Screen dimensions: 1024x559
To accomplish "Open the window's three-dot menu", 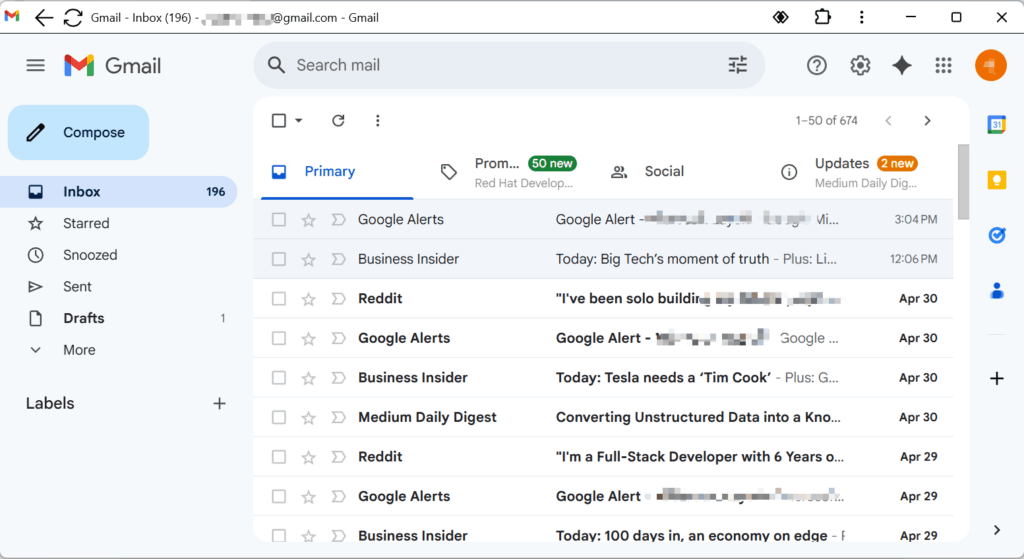I will pos(861,17).
